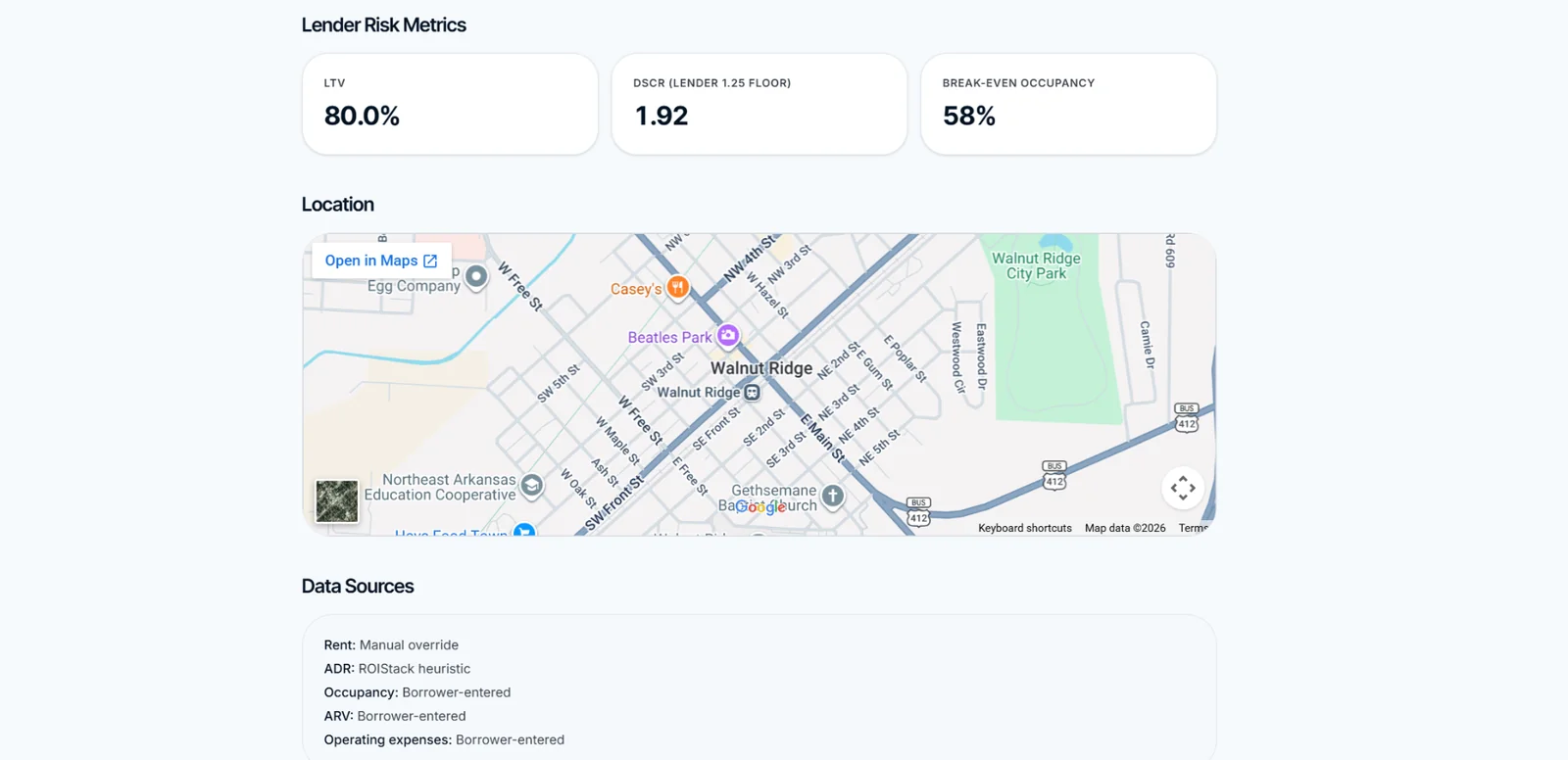Click the Occupancy: Borrower-entered line

coord(417,692)
